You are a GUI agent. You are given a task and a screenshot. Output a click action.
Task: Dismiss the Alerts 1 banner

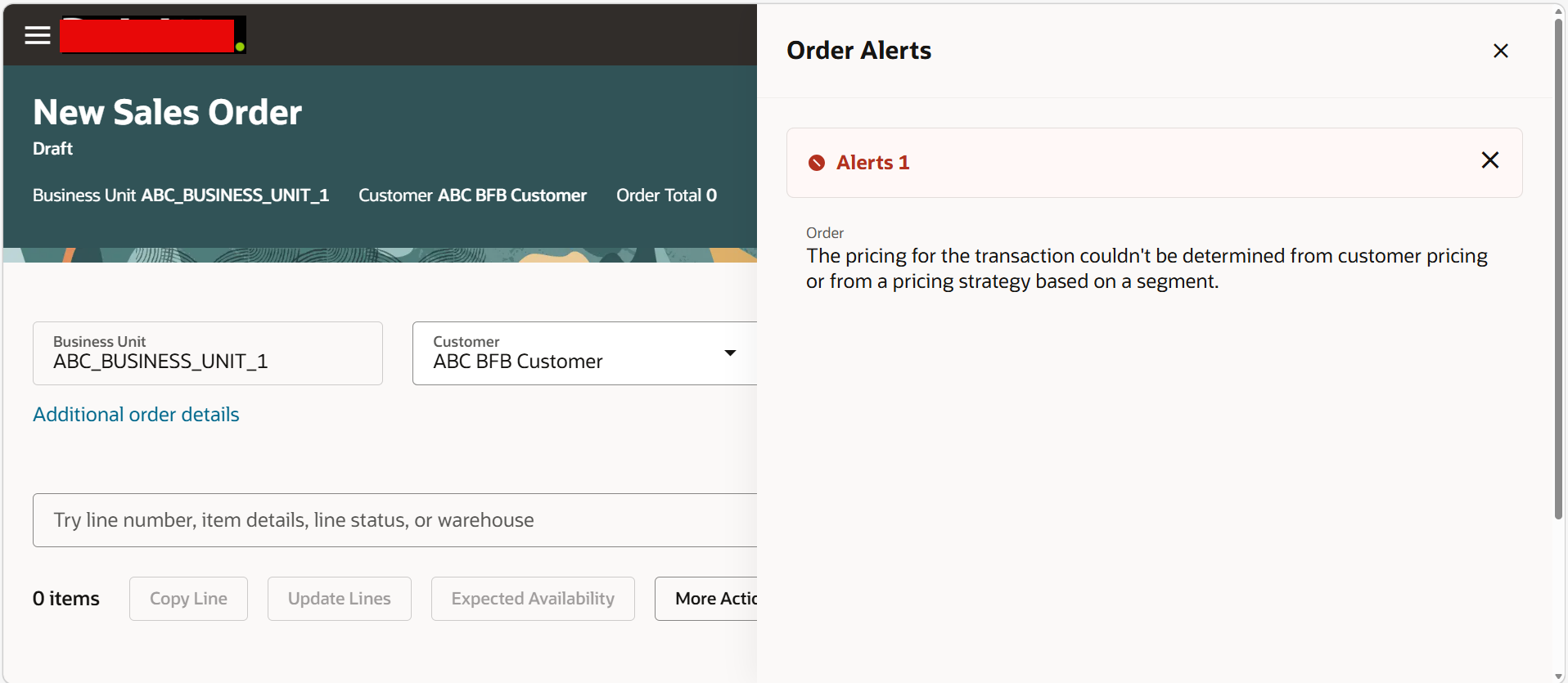[1490, 160]
